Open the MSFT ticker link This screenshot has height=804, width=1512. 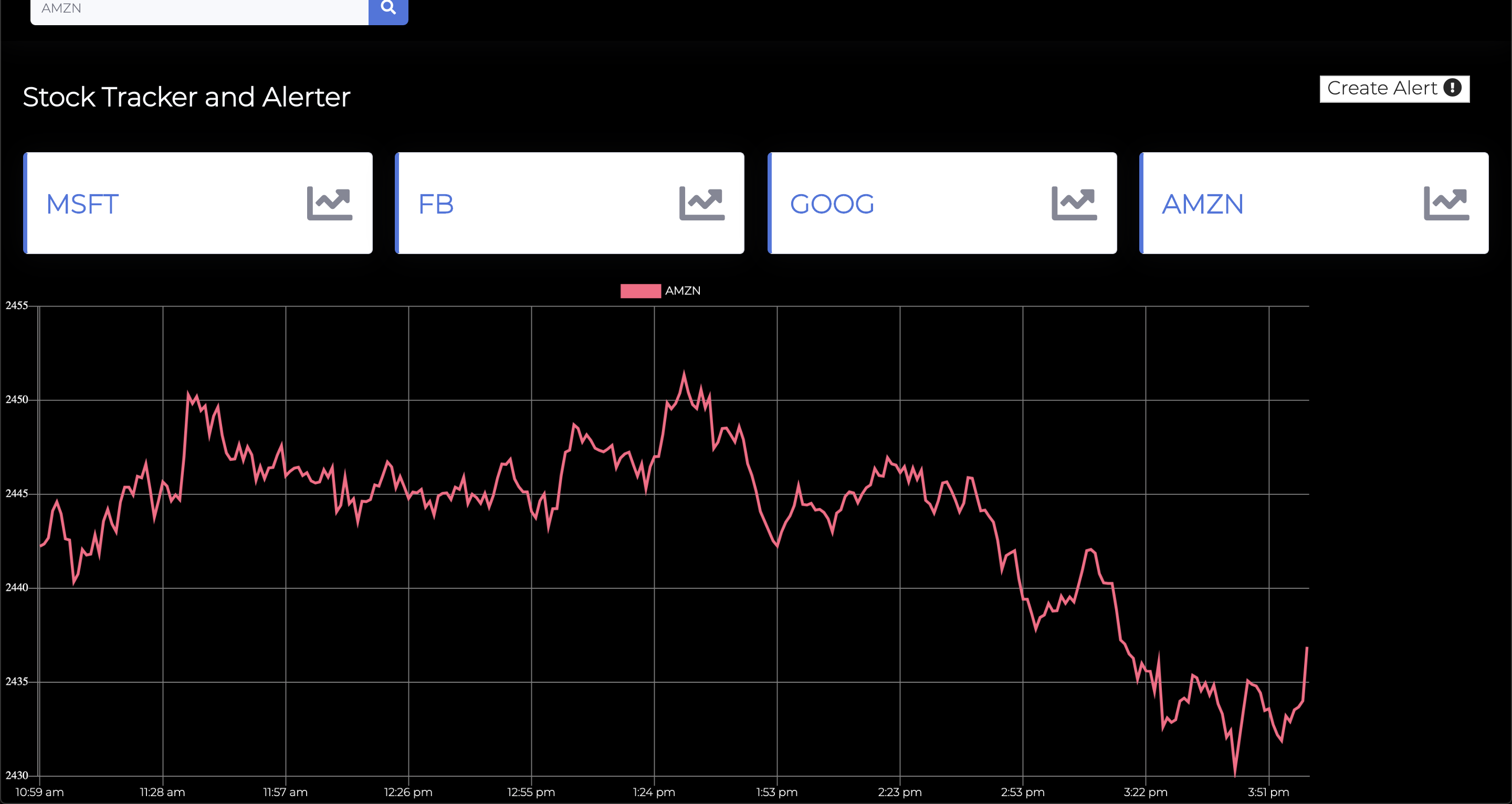point(82,204)
